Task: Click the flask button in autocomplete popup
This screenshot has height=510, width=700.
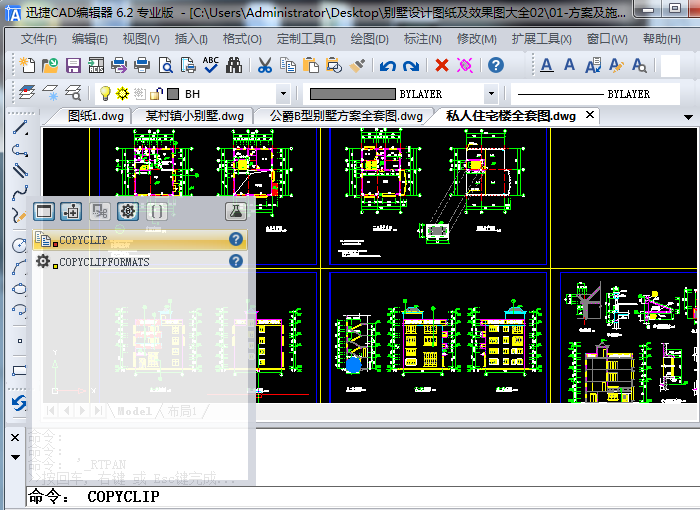Action: pos(236,211)
